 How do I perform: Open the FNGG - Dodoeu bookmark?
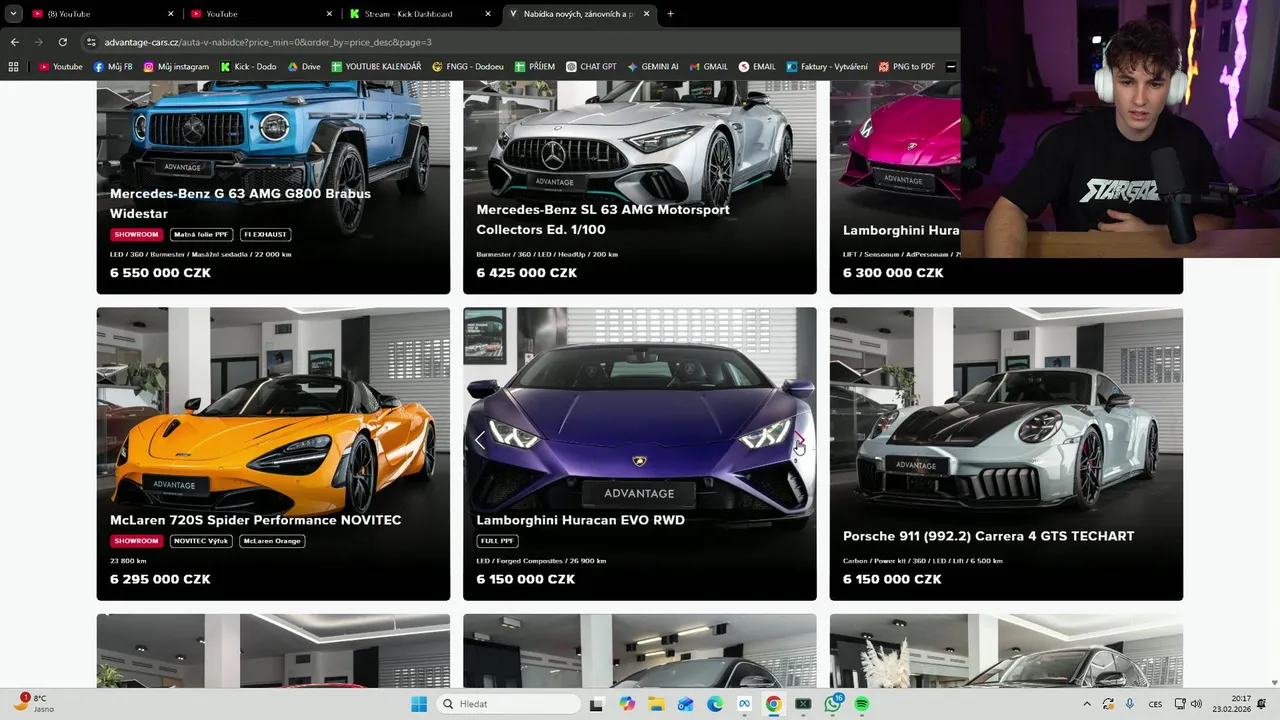tap(468, 67)
